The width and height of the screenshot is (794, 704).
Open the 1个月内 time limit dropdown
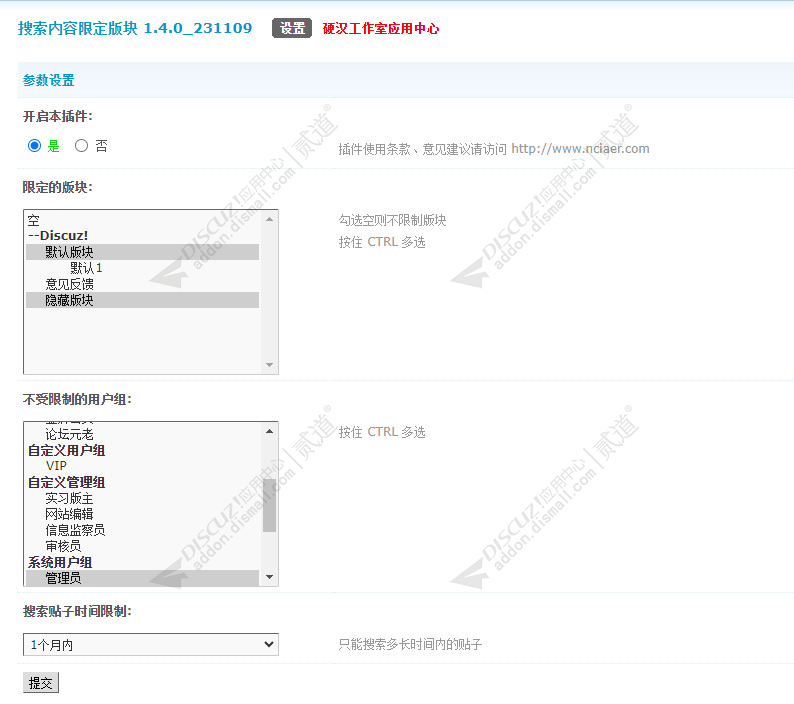pos(151,644)
